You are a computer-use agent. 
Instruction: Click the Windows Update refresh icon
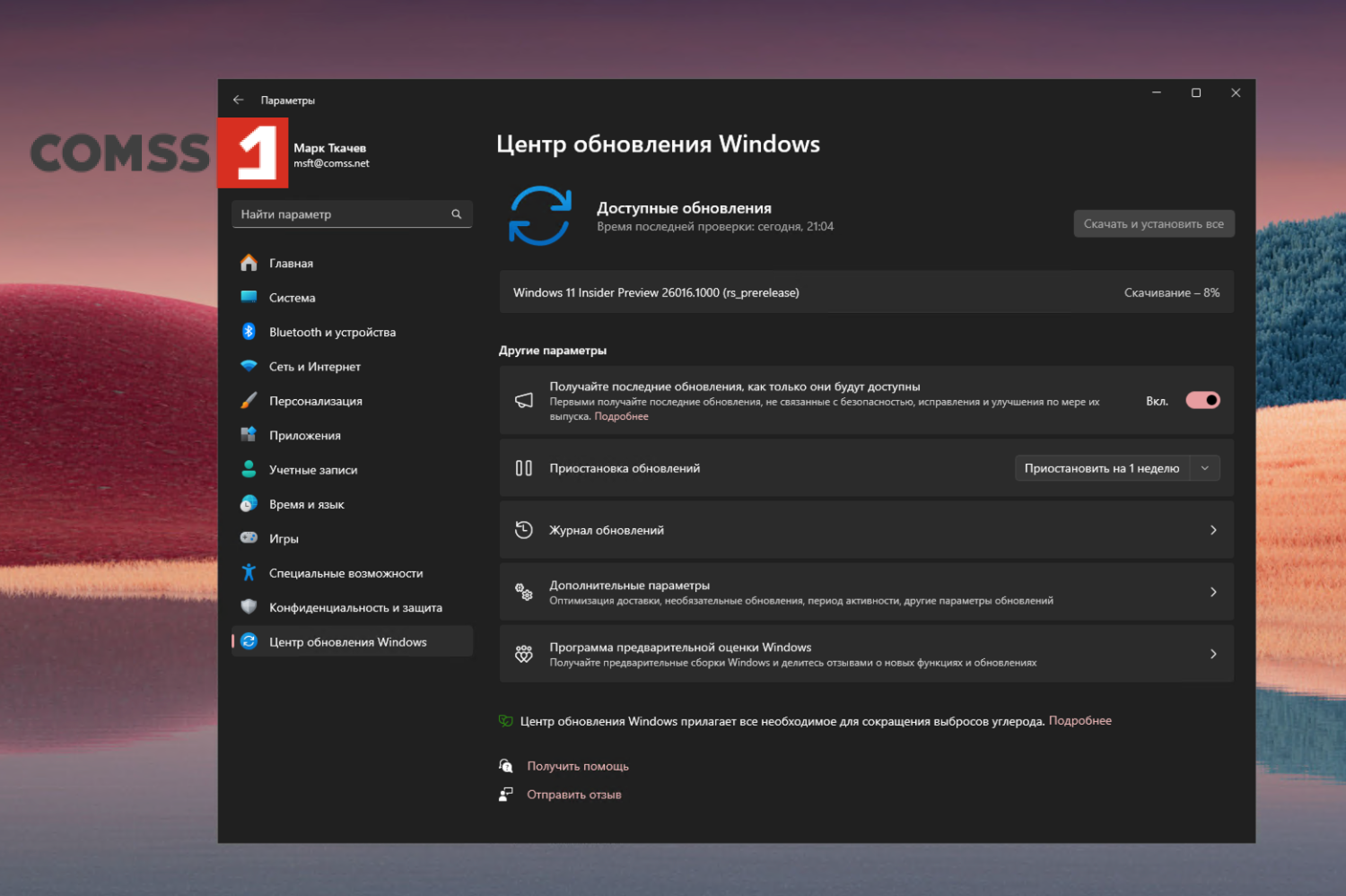coord(539,216)
